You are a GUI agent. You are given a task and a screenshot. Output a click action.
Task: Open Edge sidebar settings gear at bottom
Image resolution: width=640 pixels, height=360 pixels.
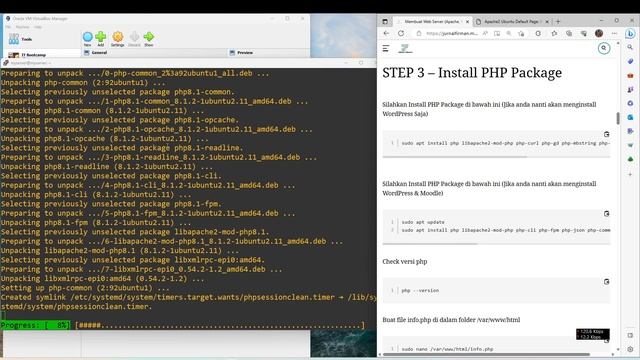tap(630, 349)
